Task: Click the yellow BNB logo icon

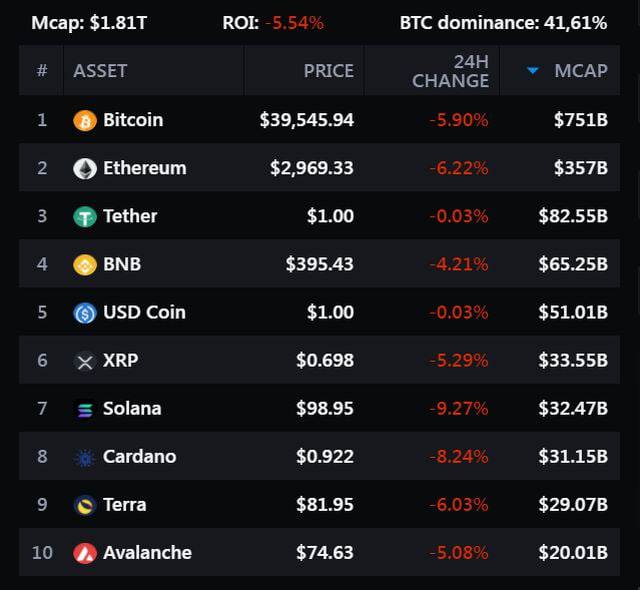Action: click(85, 265)
